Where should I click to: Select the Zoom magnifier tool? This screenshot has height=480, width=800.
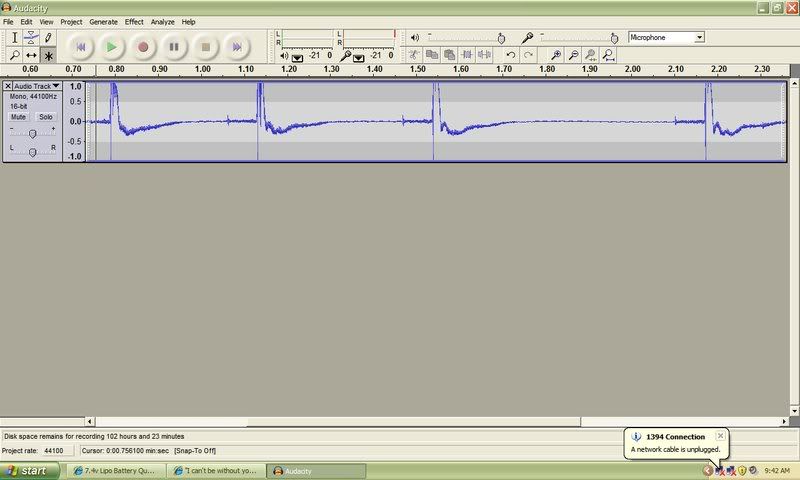(14, 55)
